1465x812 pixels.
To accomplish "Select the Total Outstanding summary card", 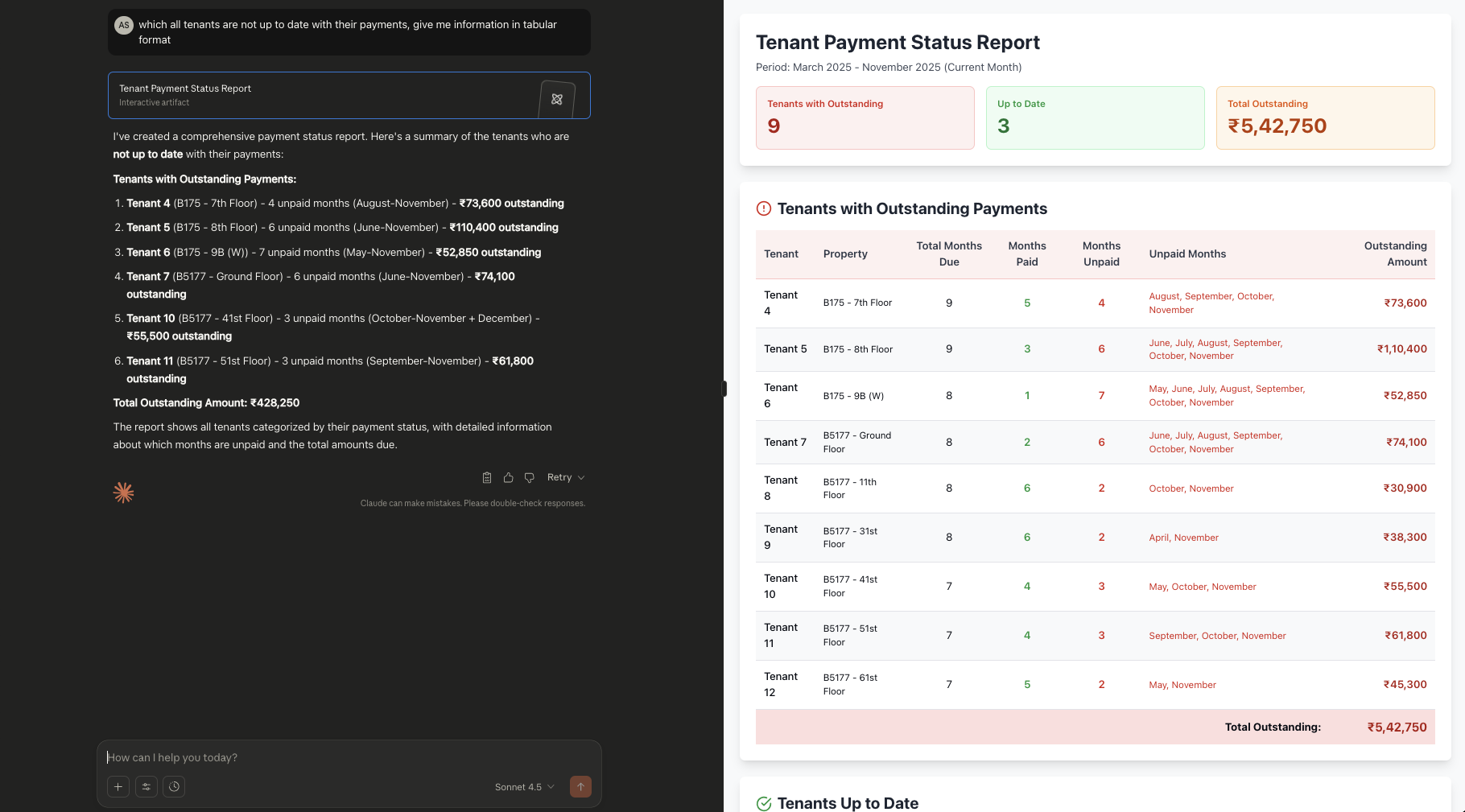I will [x=1325, y=117].
